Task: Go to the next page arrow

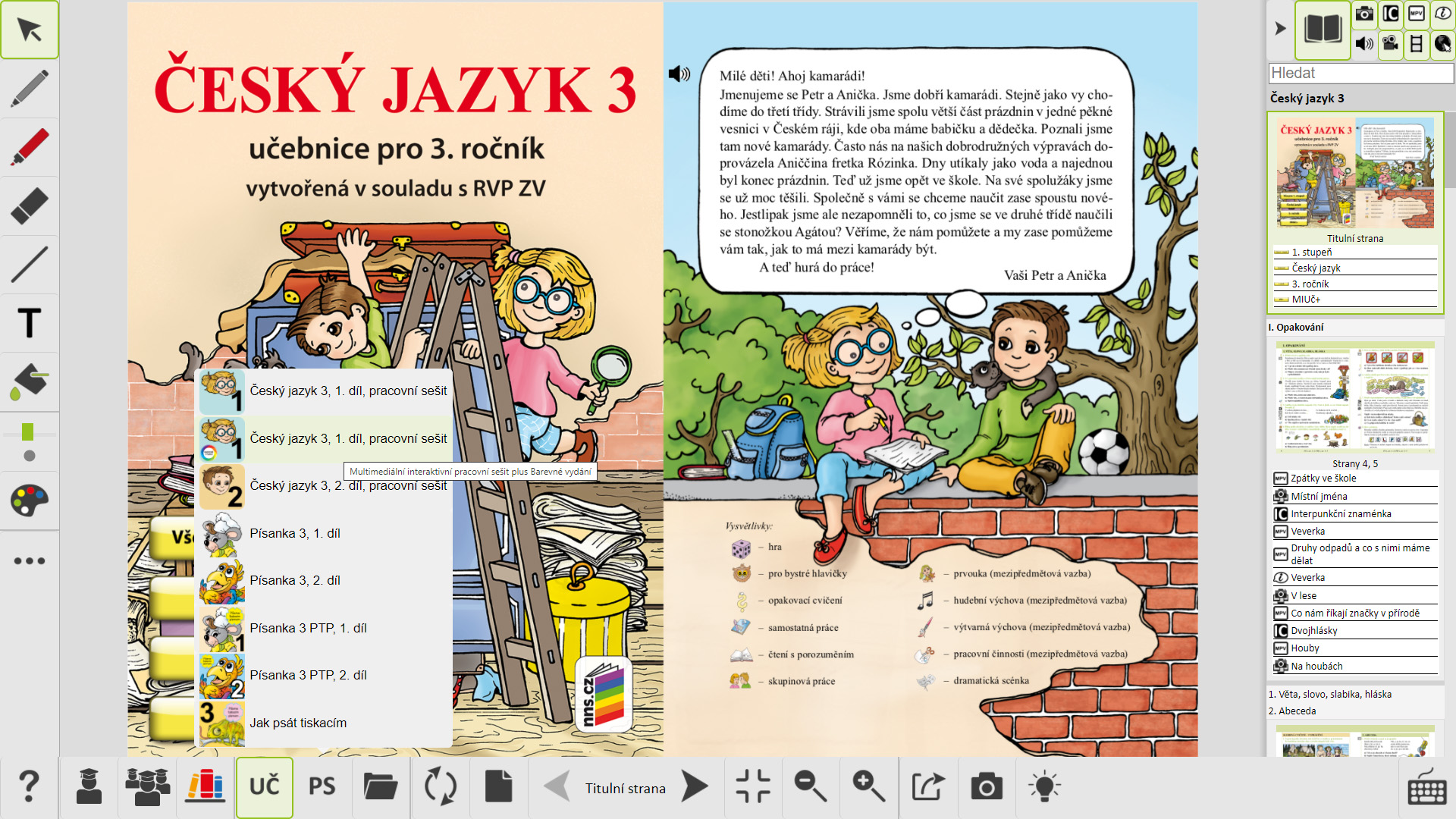Action: [694, 786]
